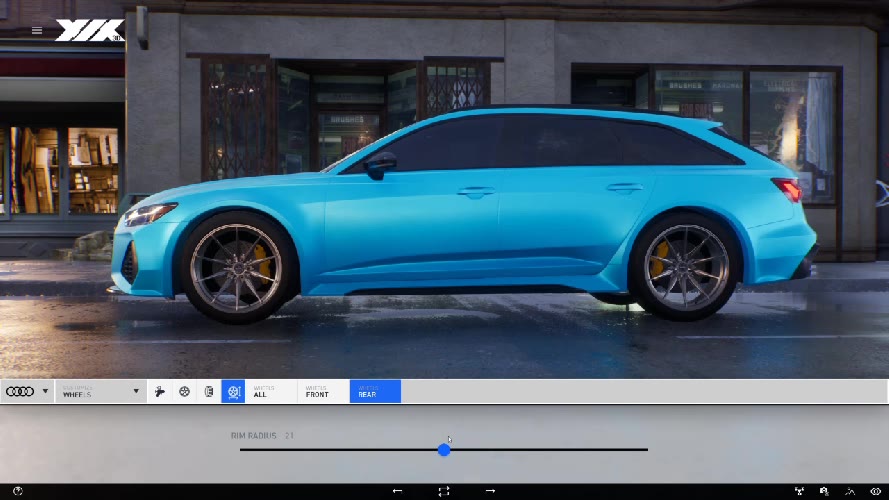Expand the Wheels category dropdown
The image size is (889, 500).
click(100, 392)
